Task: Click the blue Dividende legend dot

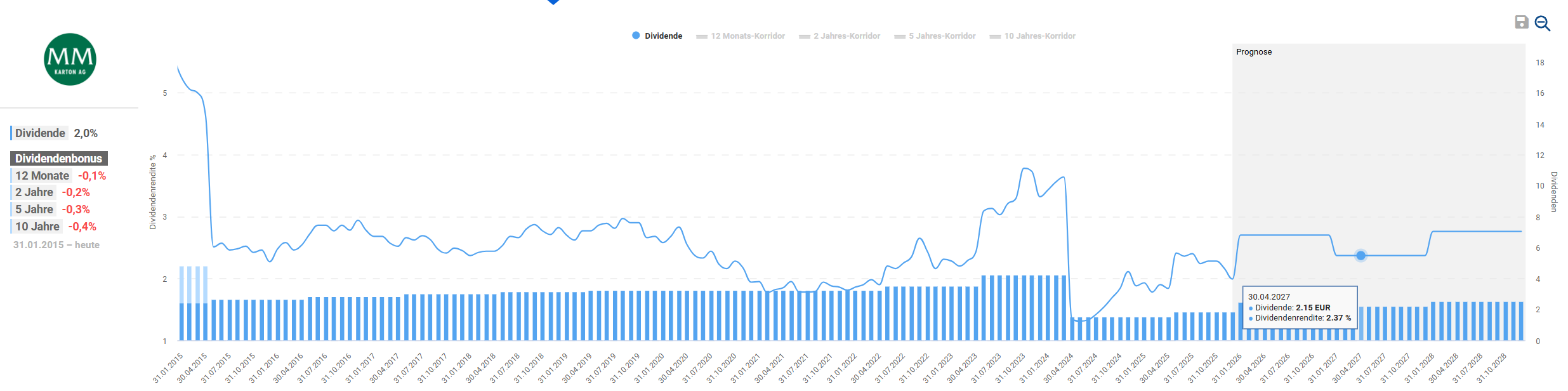Action: (636, 36)
